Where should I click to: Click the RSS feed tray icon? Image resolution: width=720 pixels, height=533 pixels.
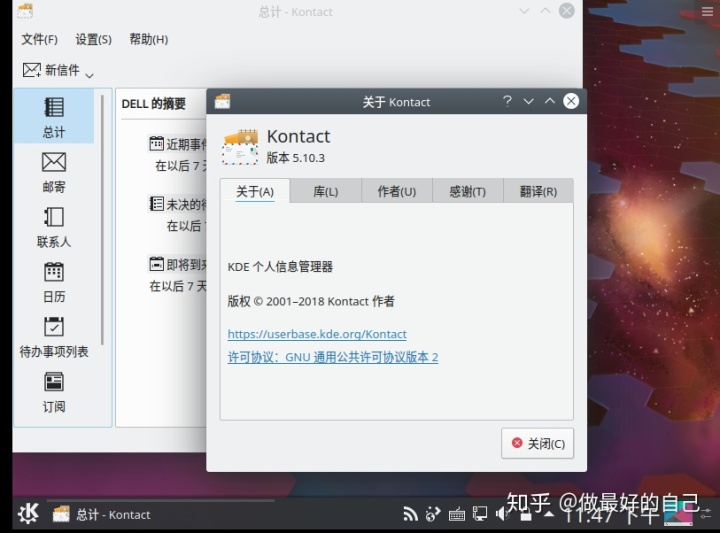click(410, 514)
